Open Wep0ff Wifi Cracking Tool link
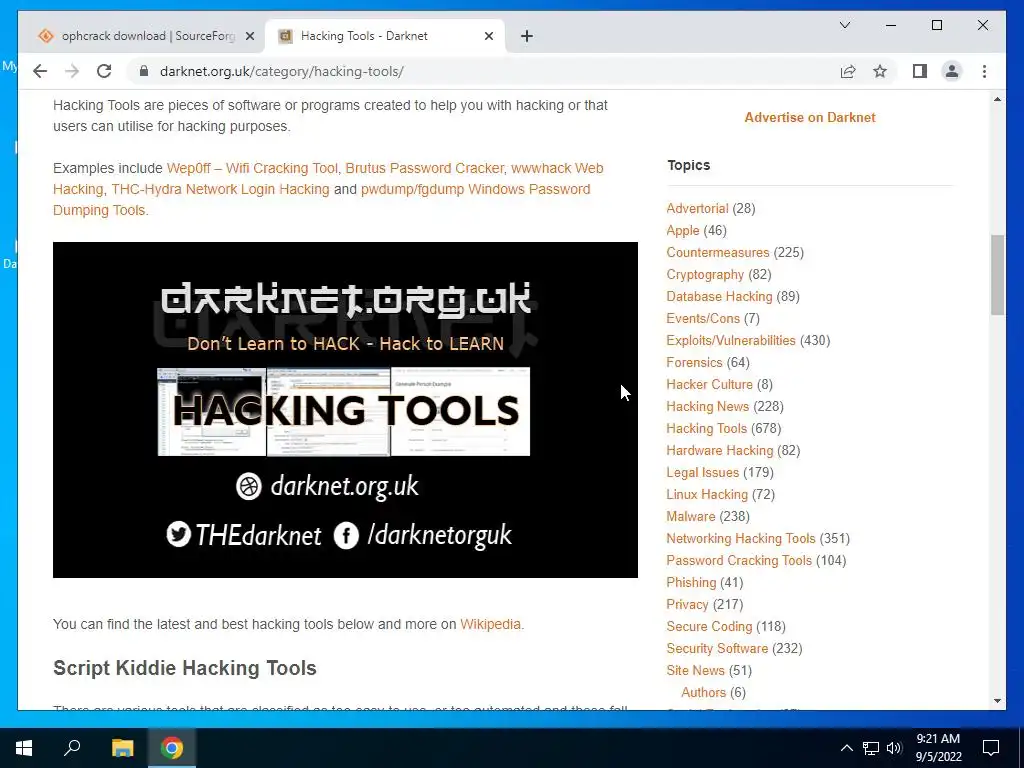The height and width of the screenshot is (768, 1024). point(252,168)
